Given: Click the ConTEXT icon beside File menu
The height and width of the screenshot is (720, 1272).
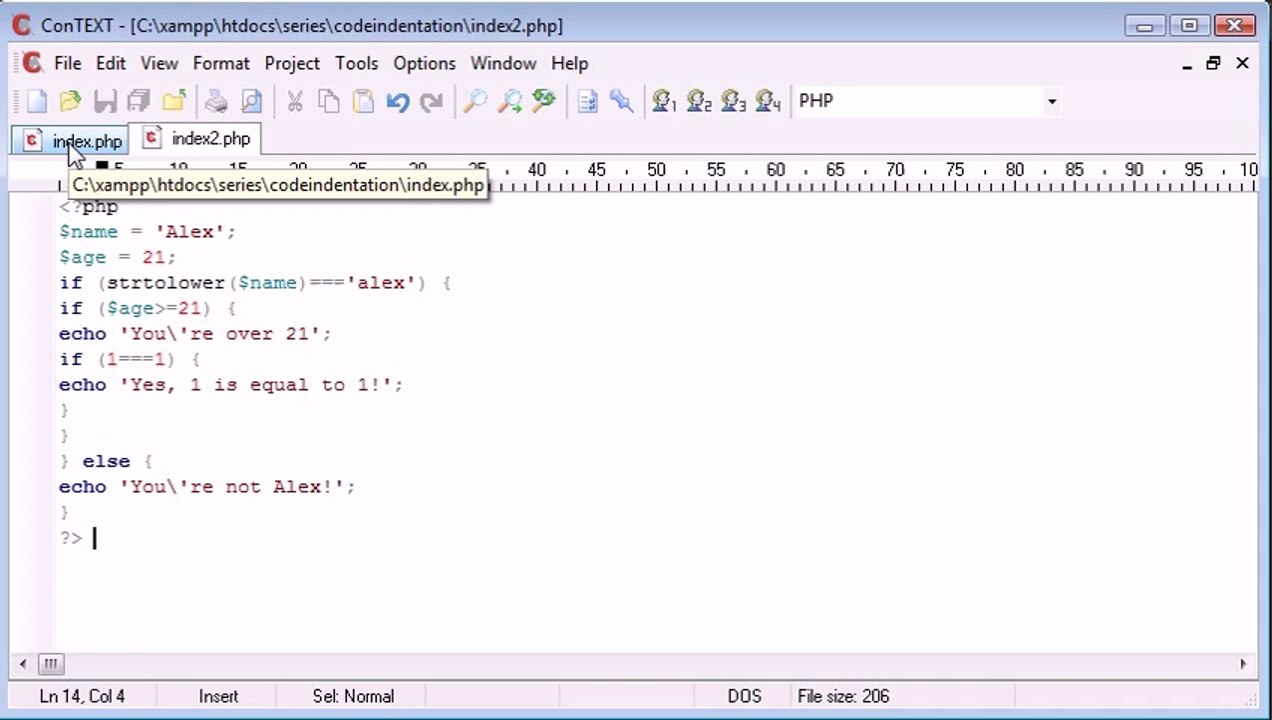Looking at the screenshot, I should [x=32, y=63].
